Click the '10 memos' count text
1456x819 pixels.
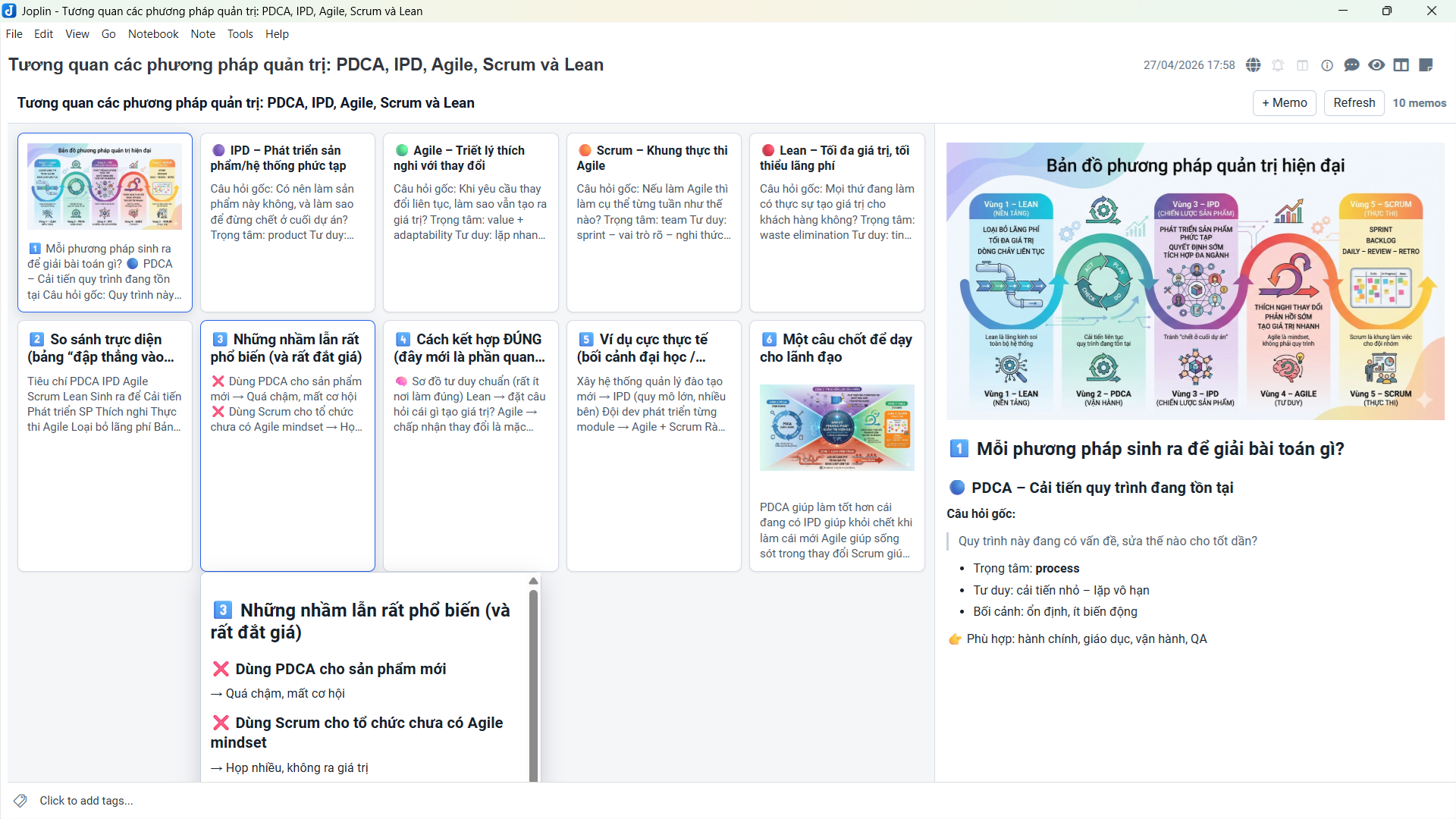1419,103
